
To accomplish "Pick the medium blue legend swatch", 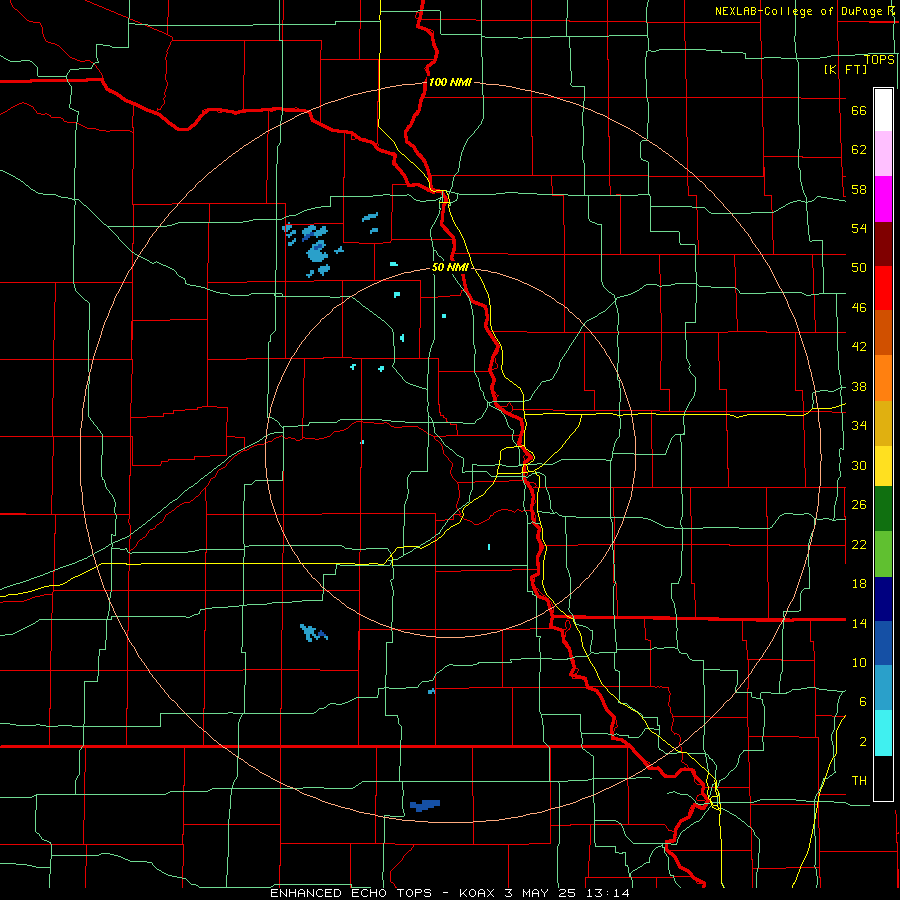I will point(883,643).
